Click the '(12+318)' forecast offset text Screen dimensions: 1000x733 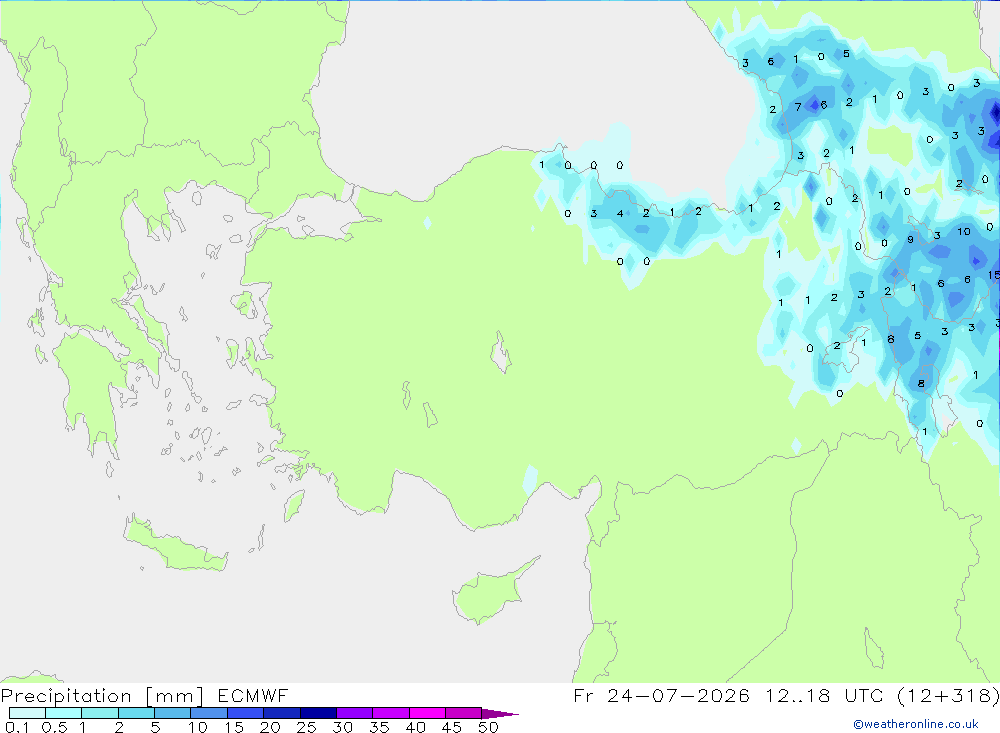(948, 695)
